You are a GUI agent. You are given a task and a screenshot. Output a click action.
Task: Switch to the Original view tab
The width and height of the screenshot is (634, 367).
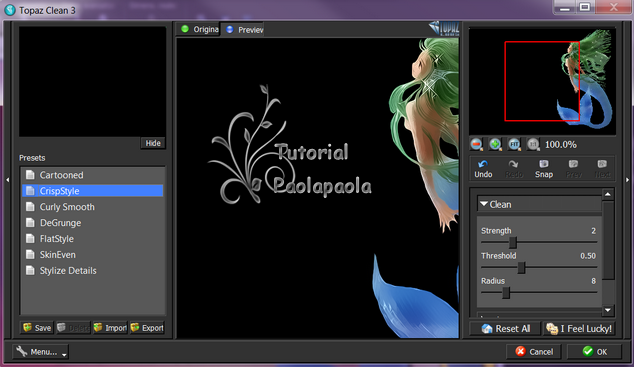click(199, 29)
